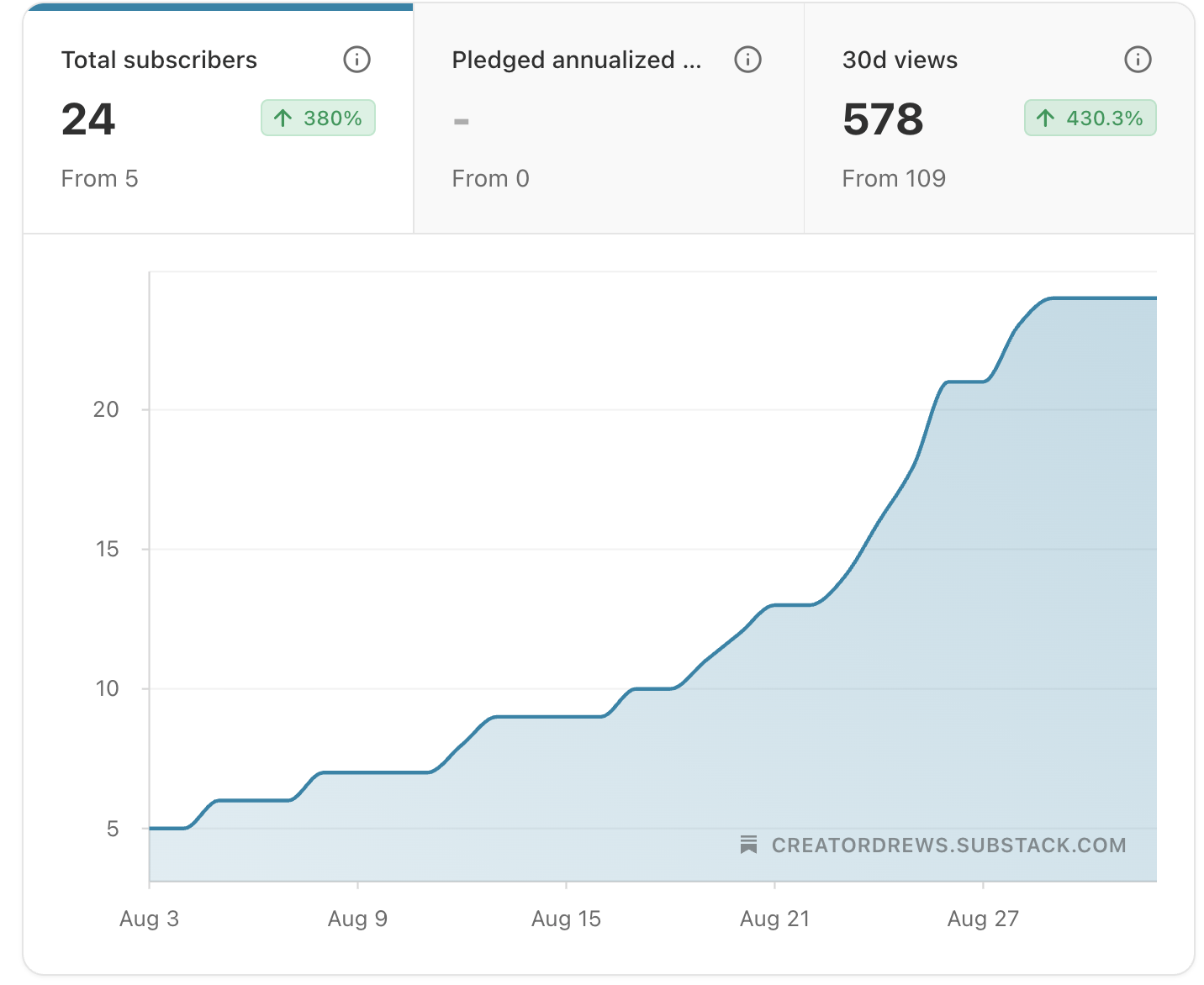This screenshot has height=985, width=1204.
Task: Click the "From 109" text
Action: pos(894,178)
